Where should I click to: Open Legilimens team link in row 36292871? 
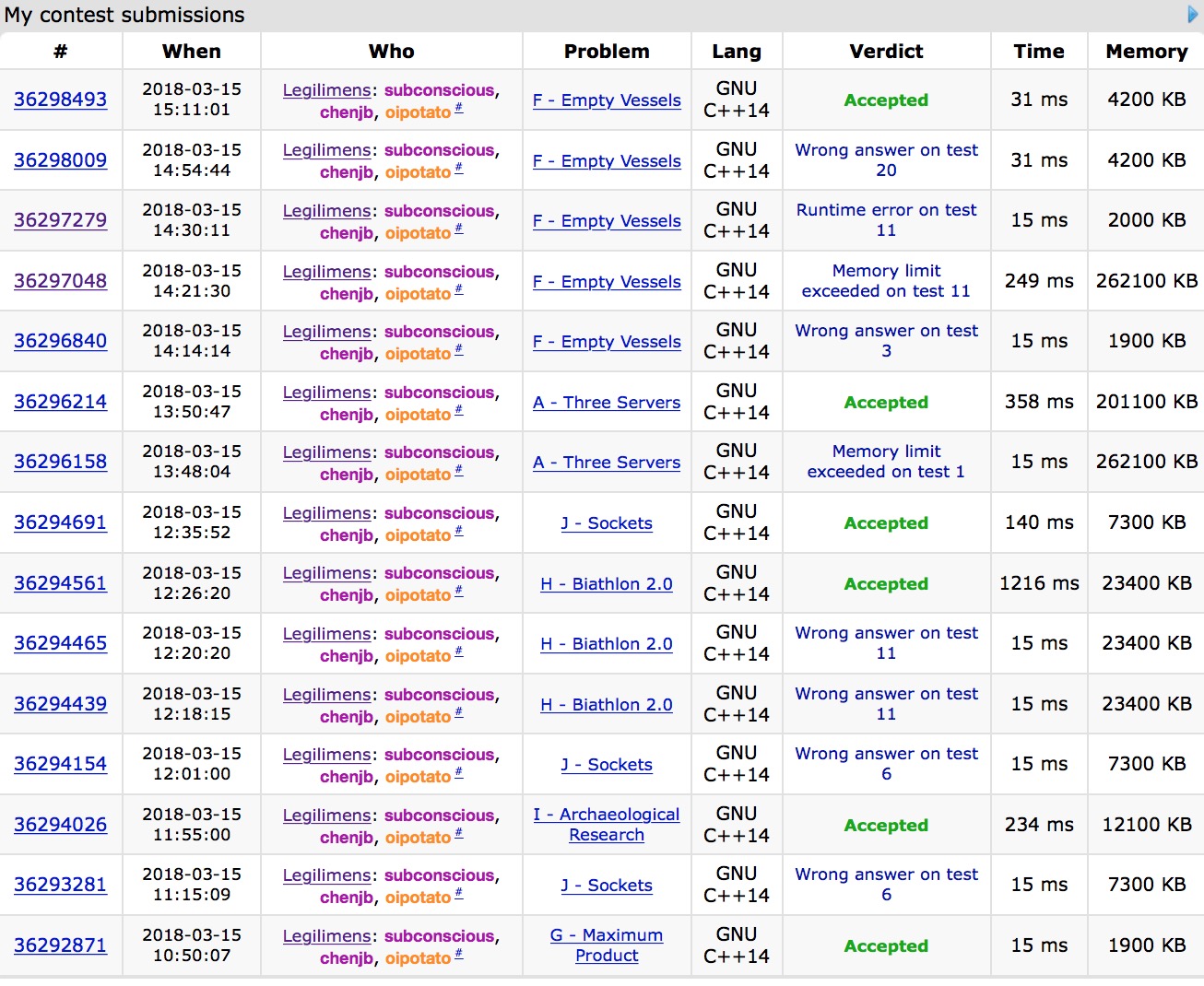click(x=326, y=936)
